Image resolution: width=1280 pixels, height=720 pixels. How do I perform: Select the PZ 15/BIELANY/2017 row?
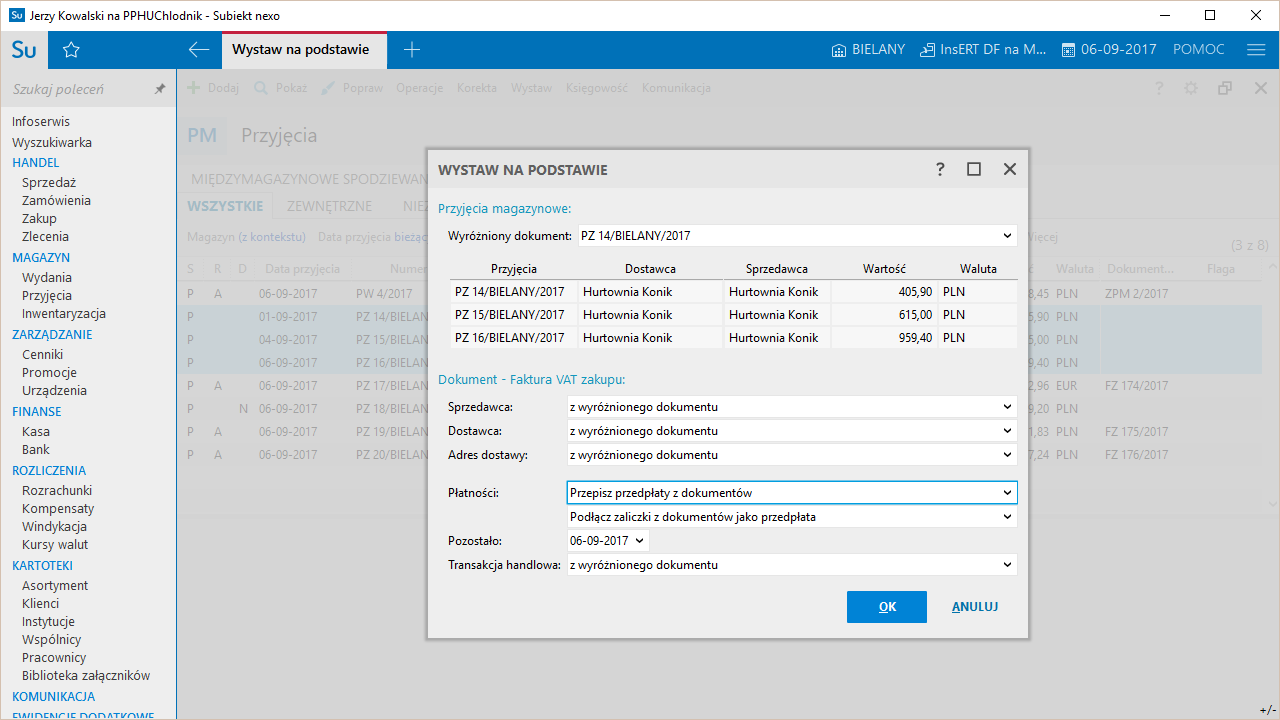[x=510, y=315]
